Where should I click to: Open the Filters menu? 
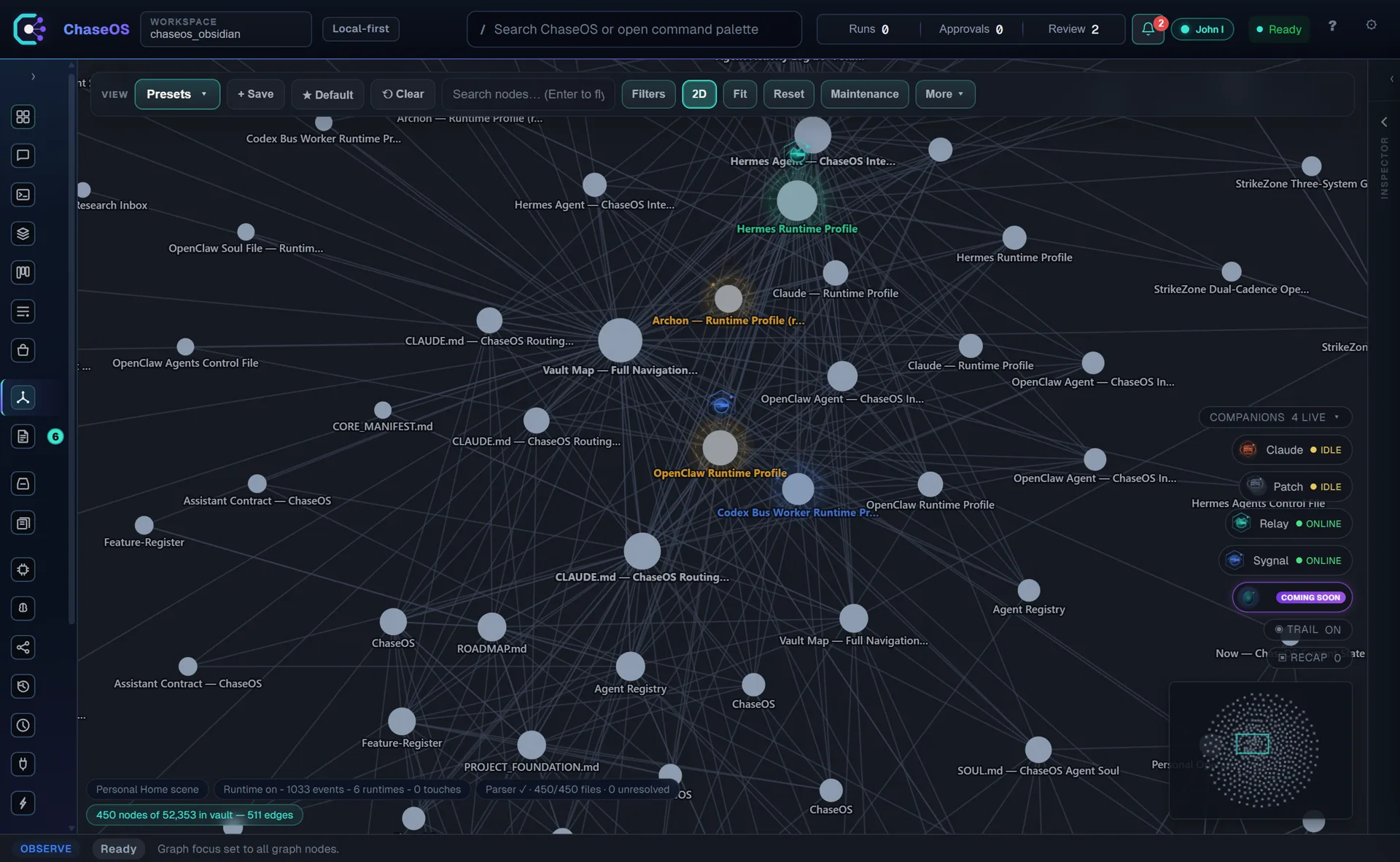pos(648,94)
